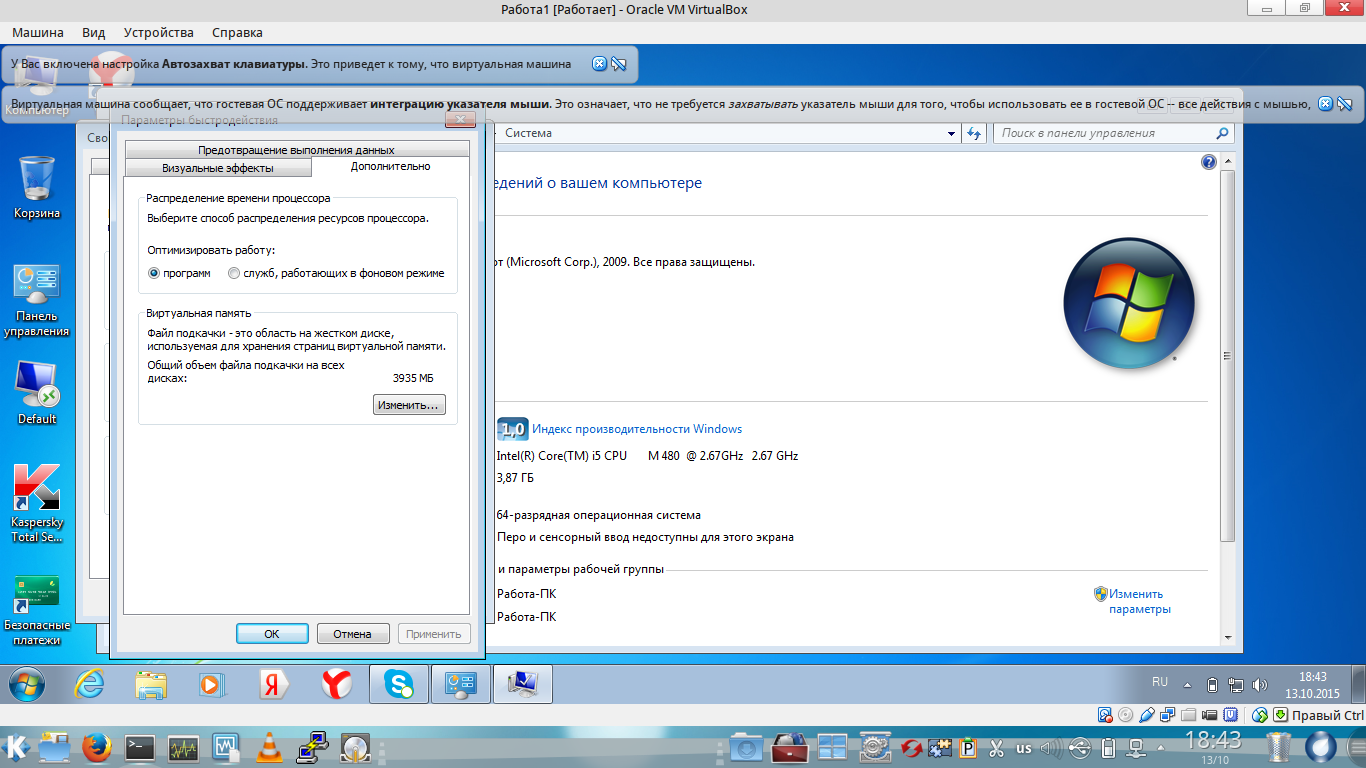Open the Klipper scissors clipboard icon
Image resolution: width=1366 pixels, height=768 pixels.
[x=996, y=748]
